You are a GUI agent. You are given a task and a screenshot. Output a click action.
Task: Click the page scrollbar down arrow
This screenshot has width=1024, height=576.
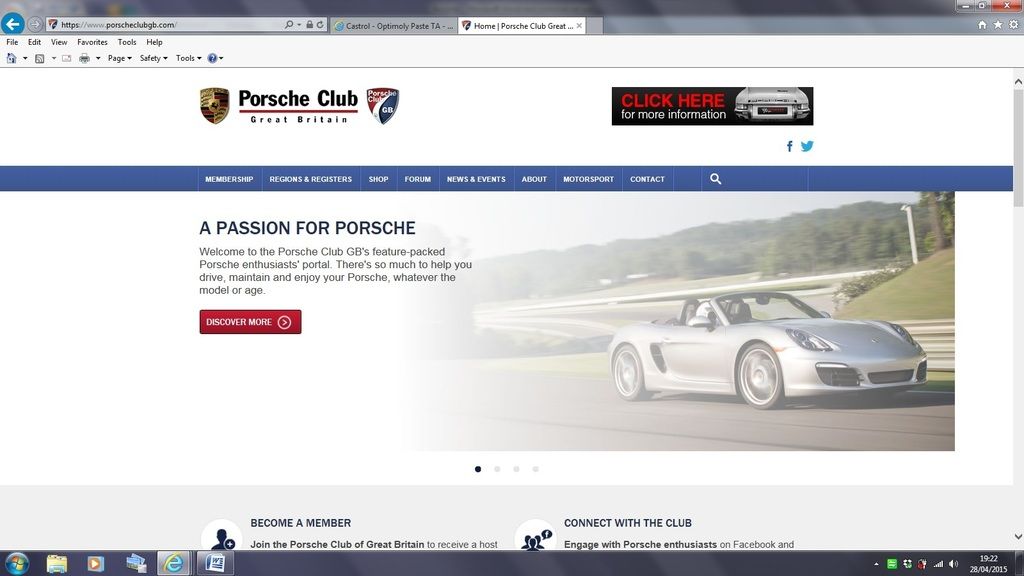click(1018, 537)
